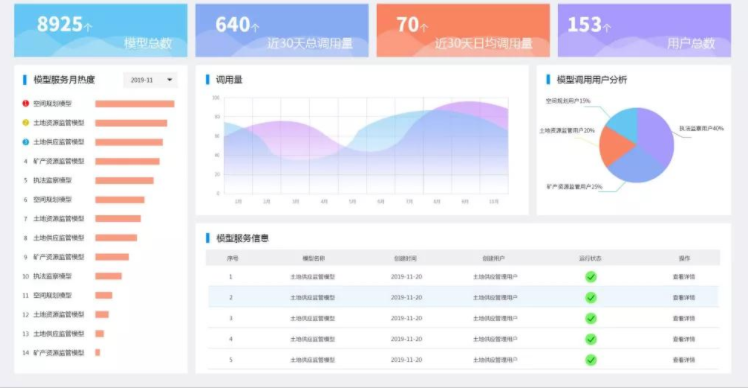Click the 创建时间 column header
The width and height of the screenshot is (749, 390).
point(405,258)
